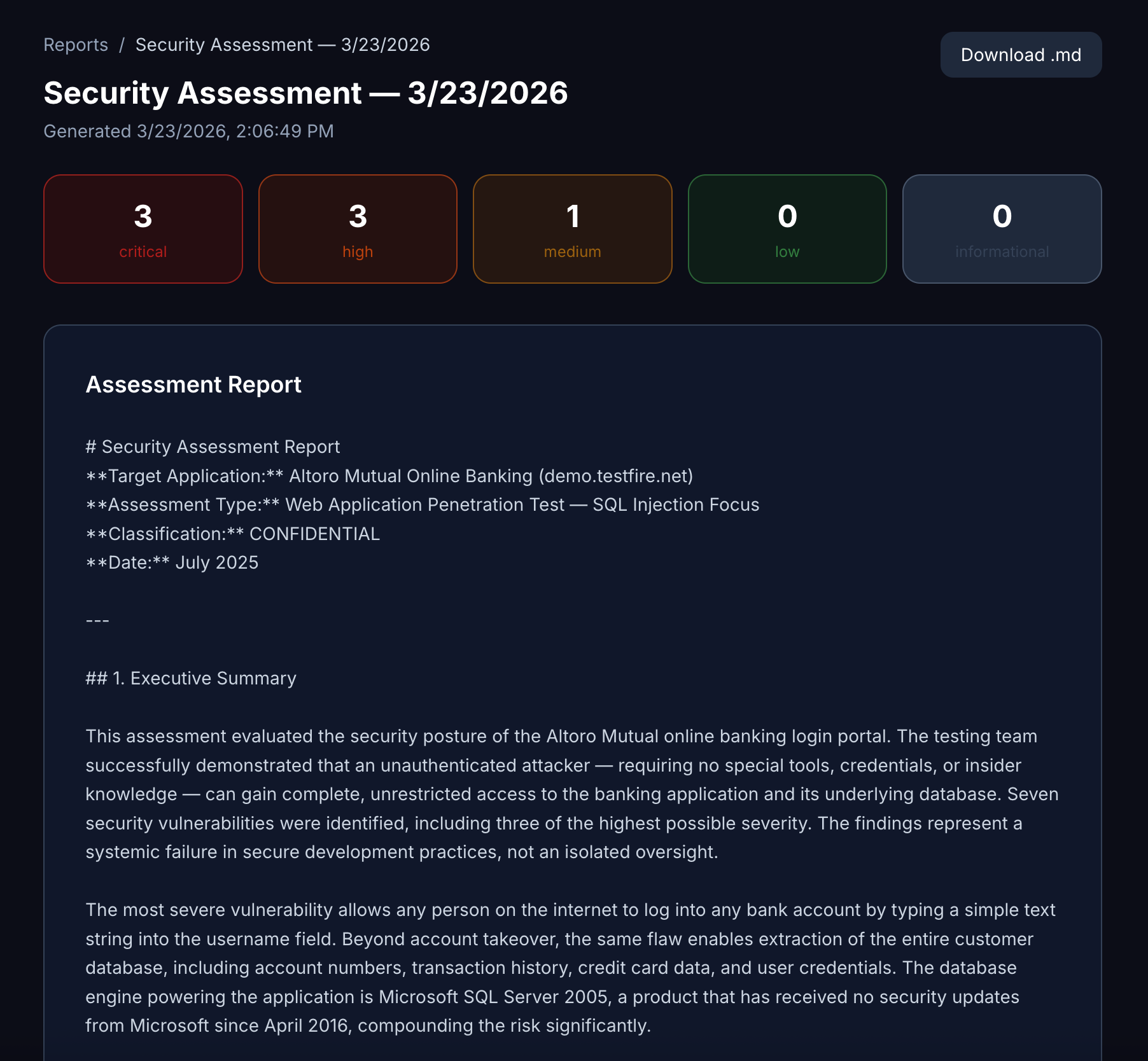Click the paragraph starting 'This assessment evaluated'
The image size is (1148, 1061).
point(572,794)
